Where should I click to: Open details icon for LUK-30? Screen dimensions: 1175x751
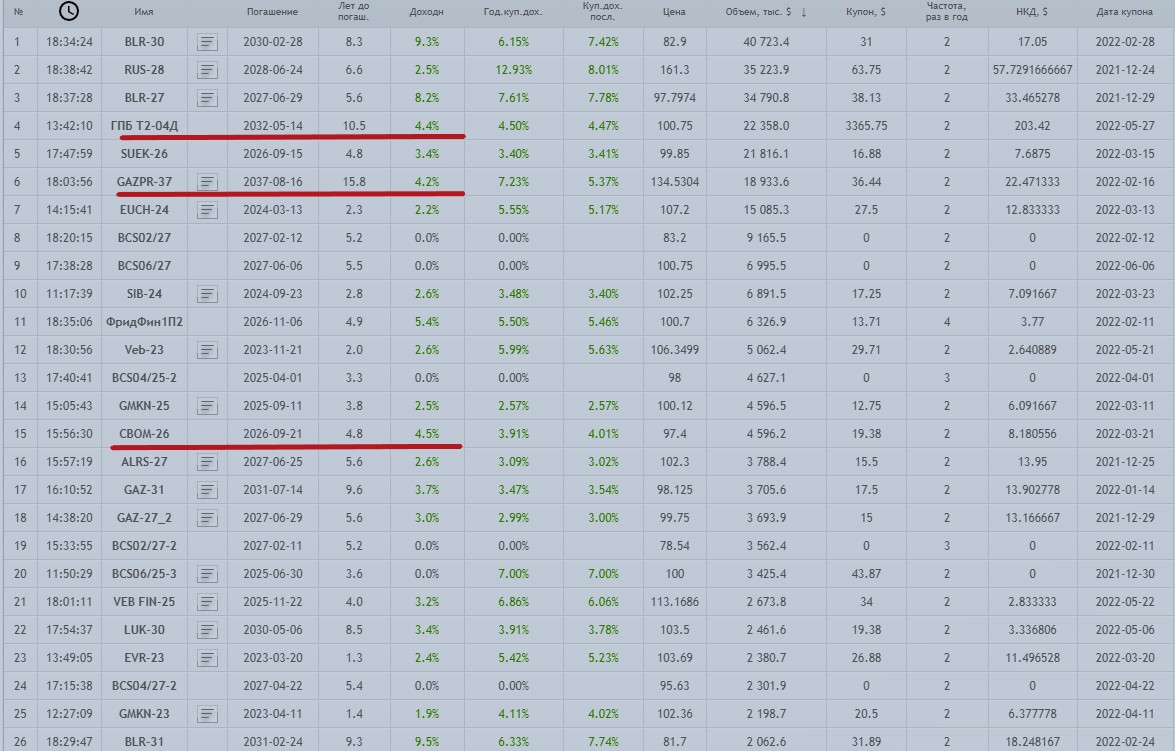[x=208, y=630]
